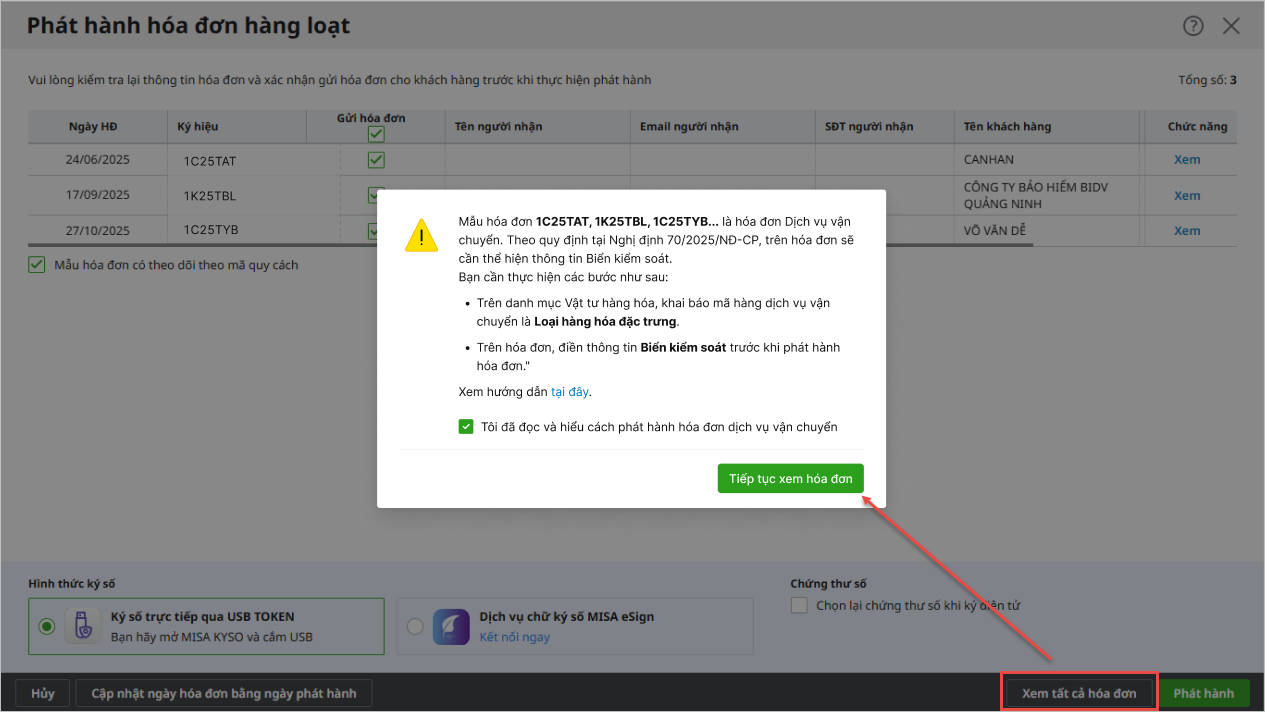Uncheck 'Tôi đã đọc và hiểu' confirmation checkbox

click(466, 427)
